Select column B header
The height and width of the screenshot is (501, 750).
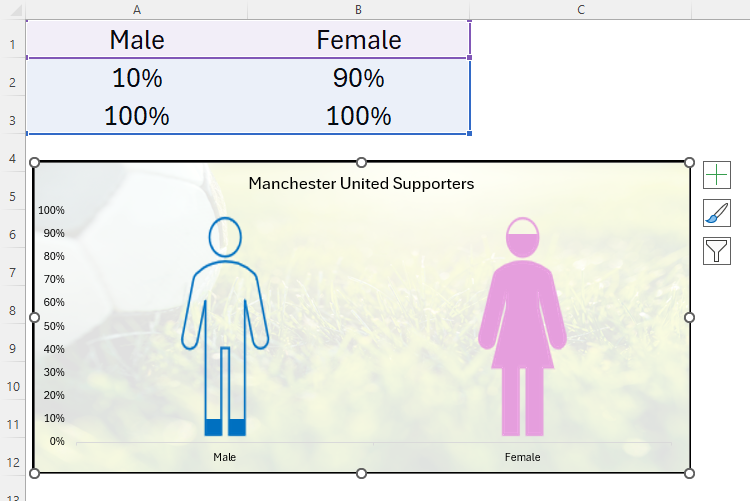click(x=359, y=10)
